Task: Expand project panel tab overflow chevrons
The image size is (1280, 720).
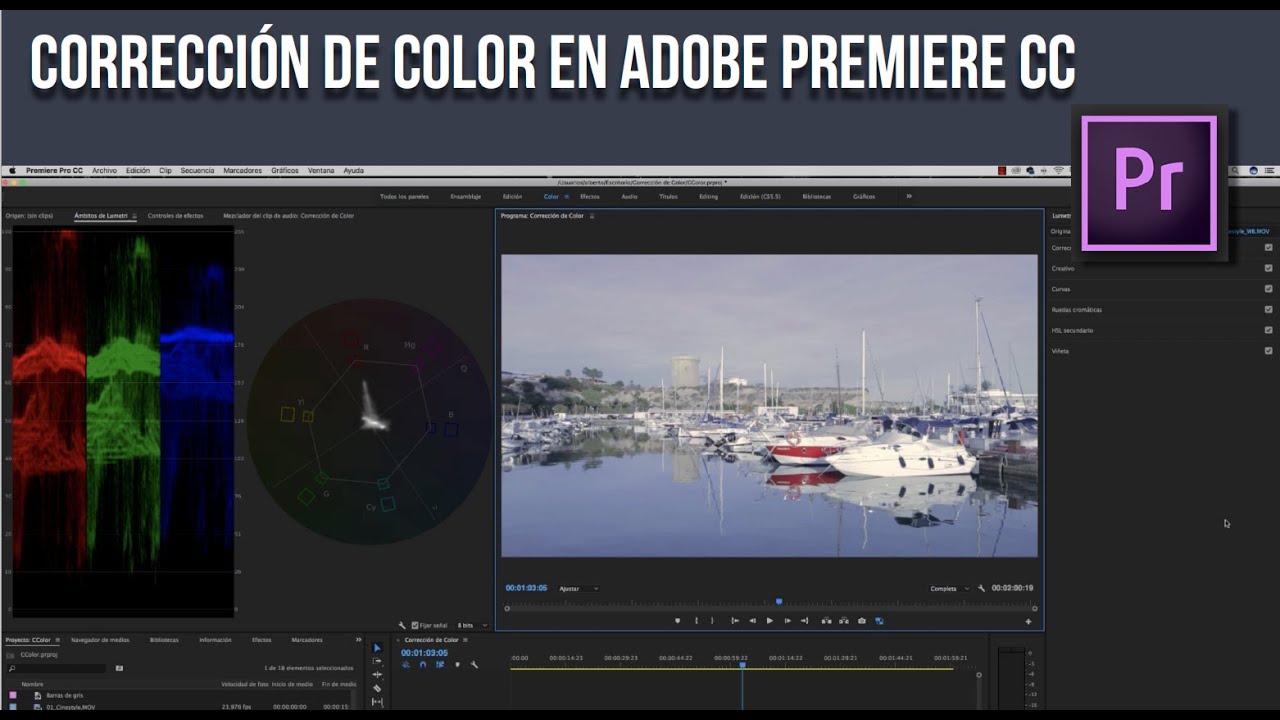Action: point(359,640)
